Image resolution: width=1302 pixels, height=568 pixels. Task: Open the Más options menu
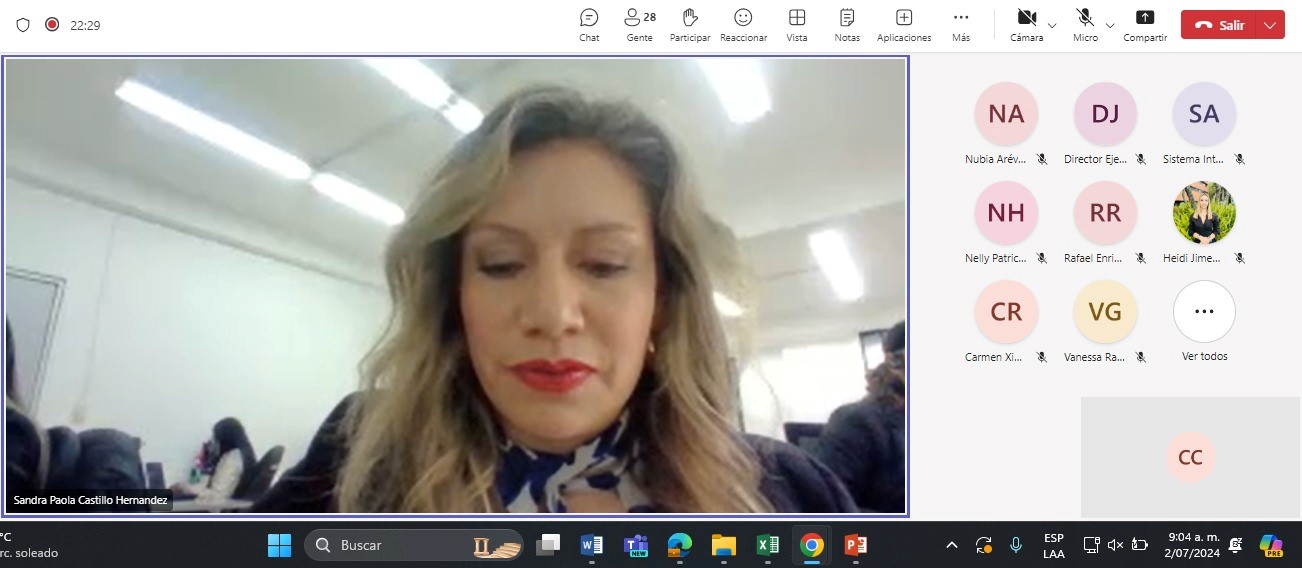click(961, 24)
